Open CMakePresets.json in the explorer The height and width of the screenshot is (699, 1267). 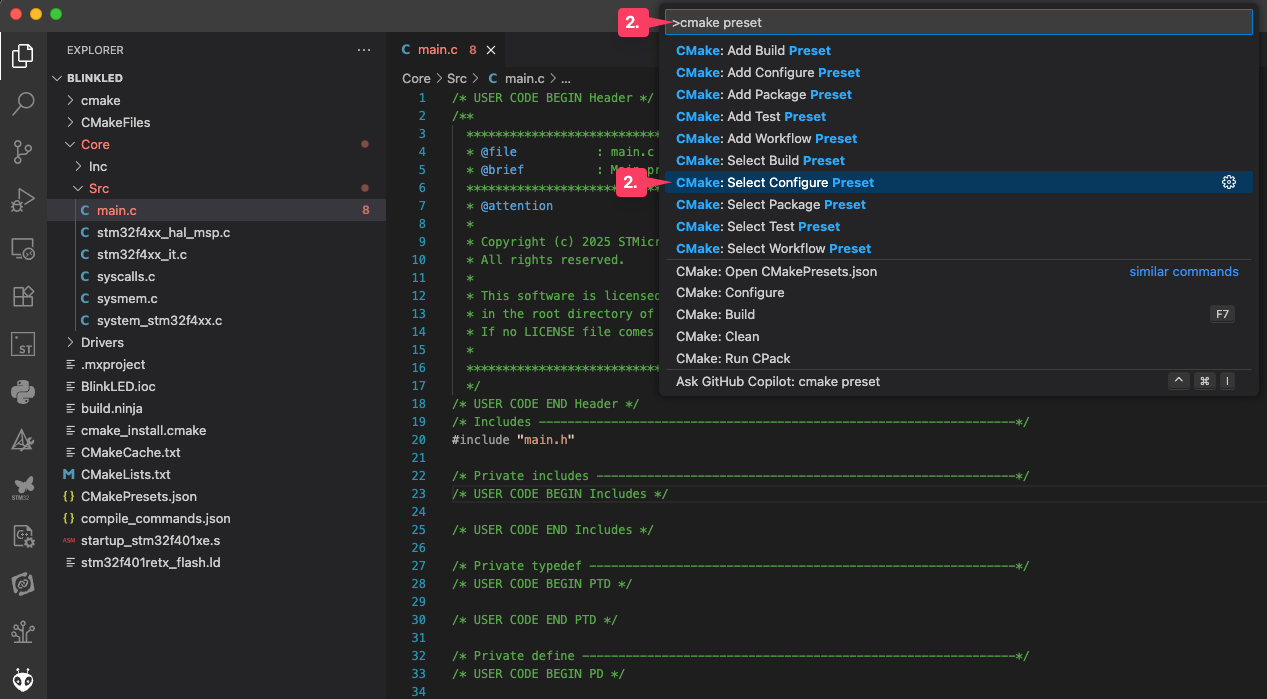click(138, 496)
